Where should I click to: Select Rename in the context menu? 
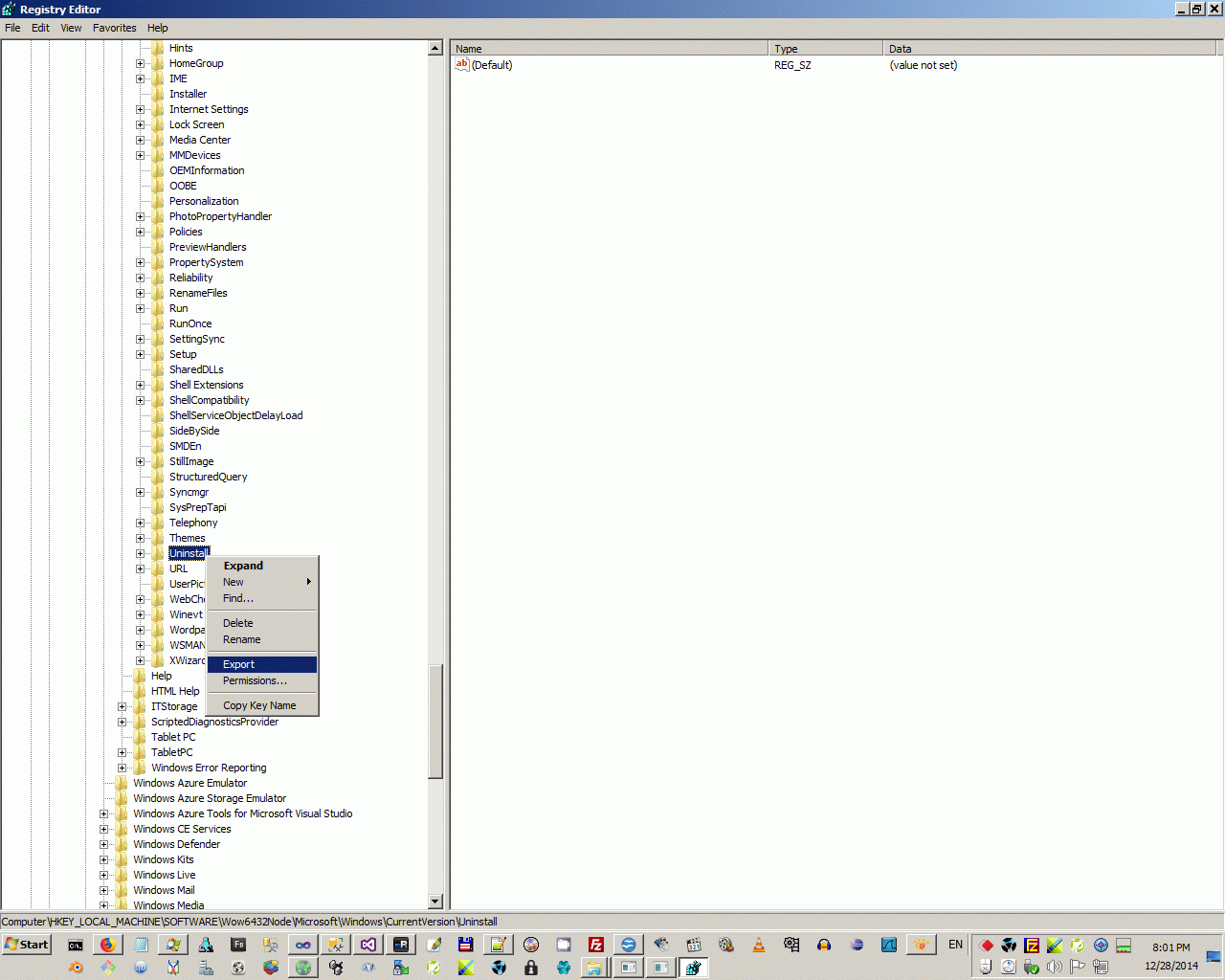pyautogui.click(x=262, y=639)
